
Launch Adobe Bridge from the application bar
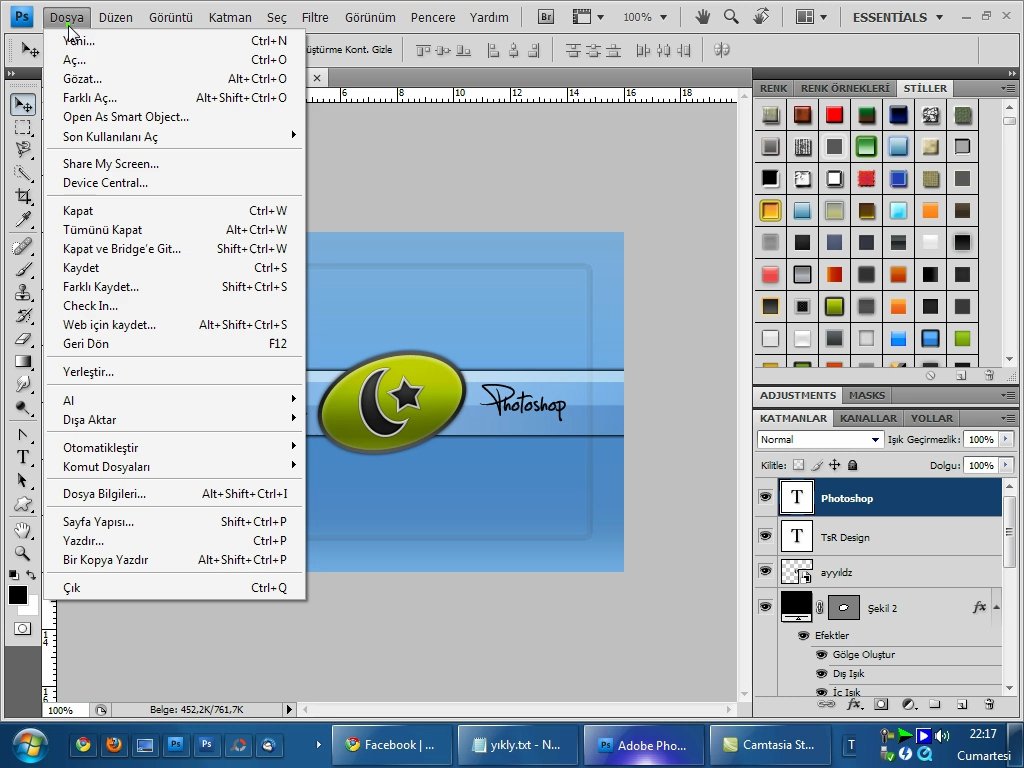[546, 17]
